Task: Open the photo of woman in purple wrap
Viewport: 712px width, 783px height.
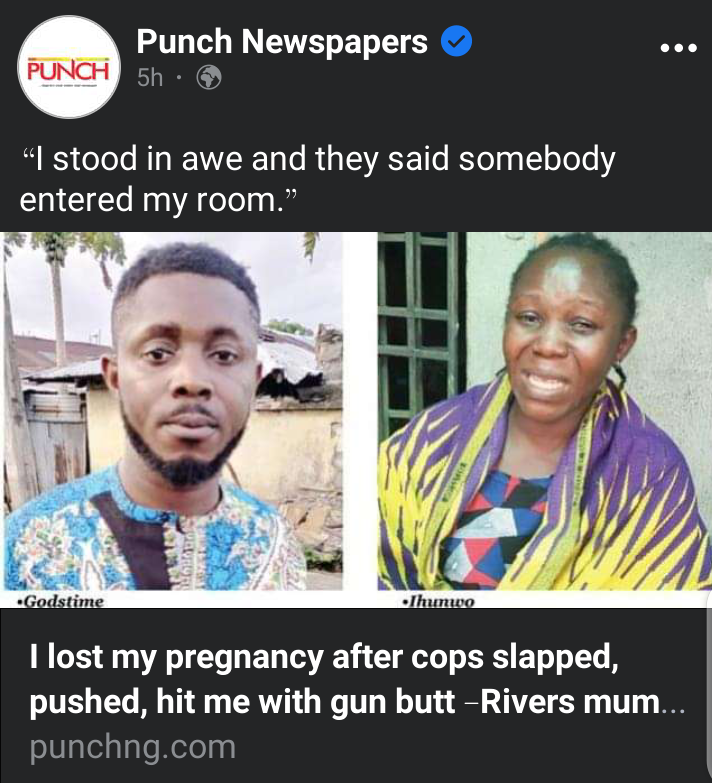Action: [x=544, y=411]
